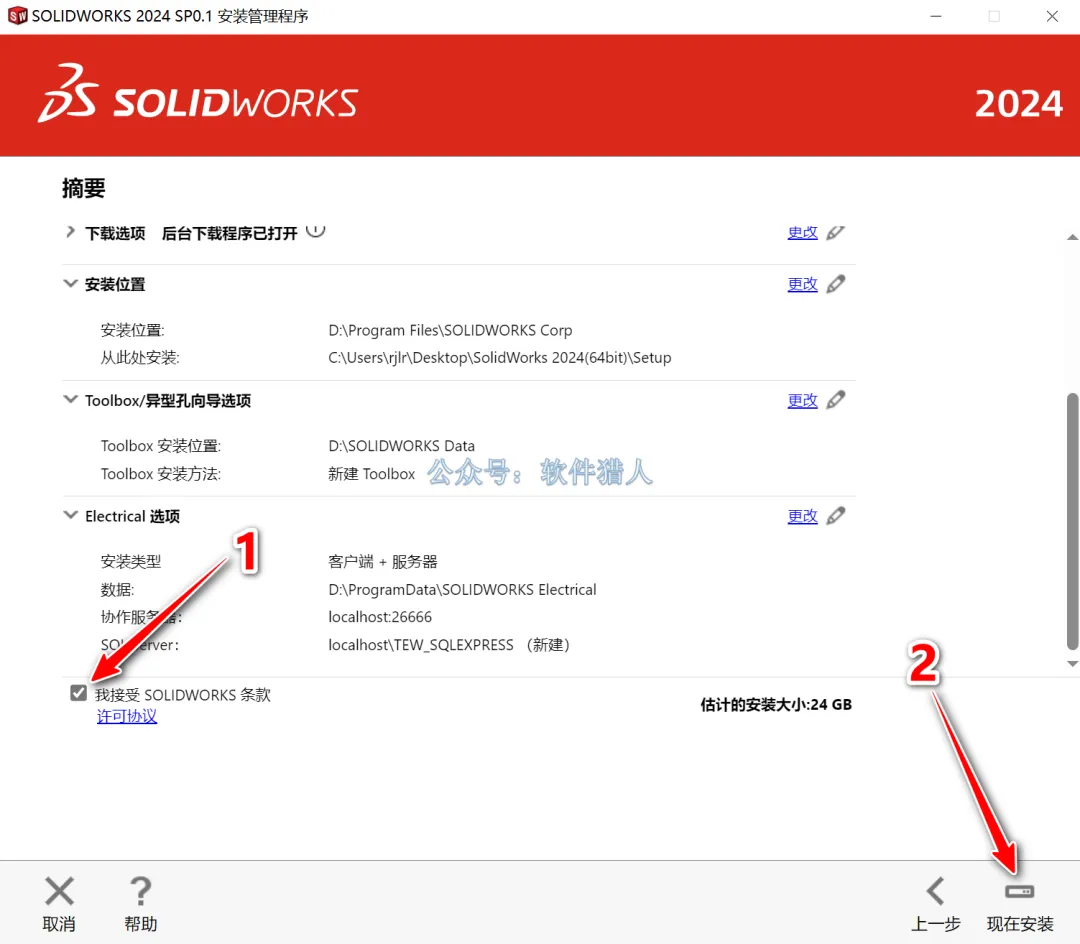Click the scrollbar up arrow

pyautogui.click(x=1072, y=237)
